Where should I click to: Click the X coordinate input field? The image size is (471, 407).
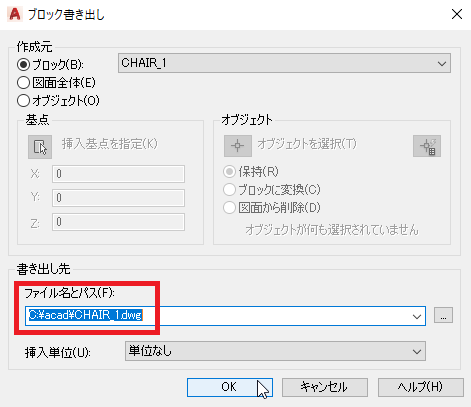coord(118,174)
